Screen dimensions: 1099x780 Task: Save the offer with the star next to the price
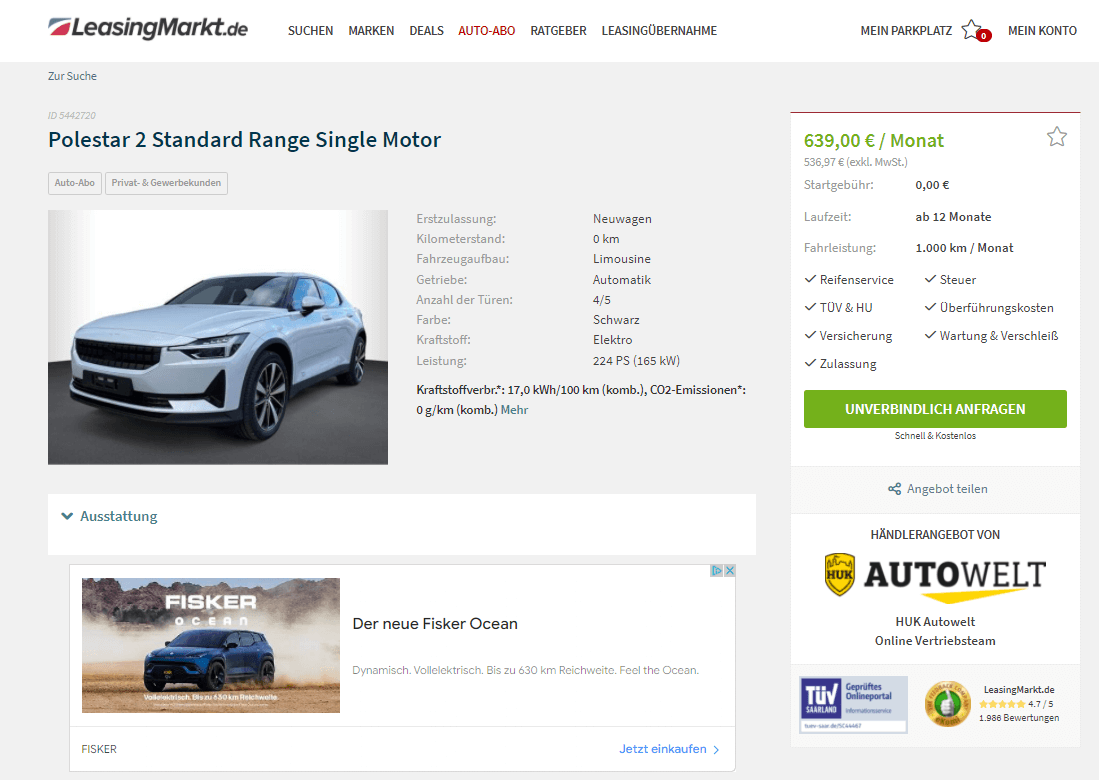click(1056, 136)
